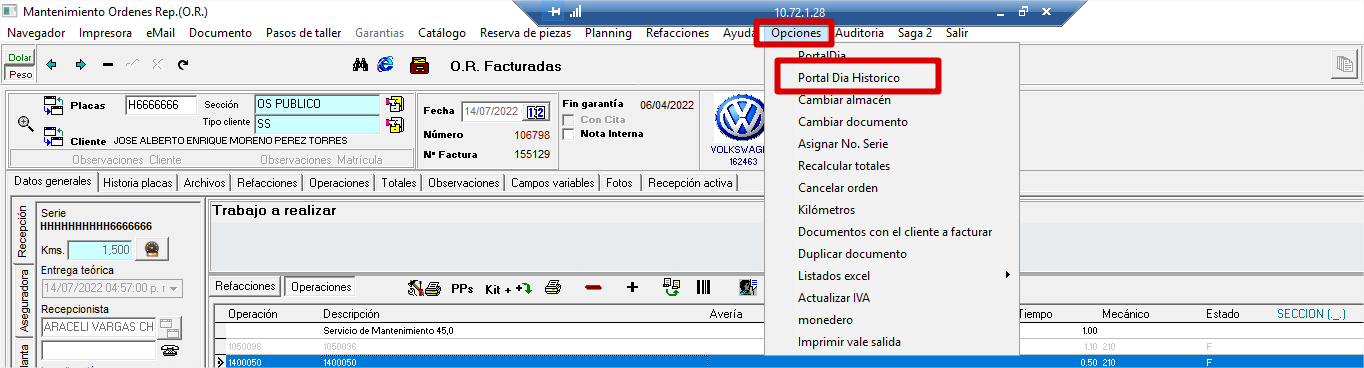Image resolution: width=1364 pixels, height=368 pixels.
Task: Choose Recalcular totales from Opciones menu
Action: click(844, 166)
